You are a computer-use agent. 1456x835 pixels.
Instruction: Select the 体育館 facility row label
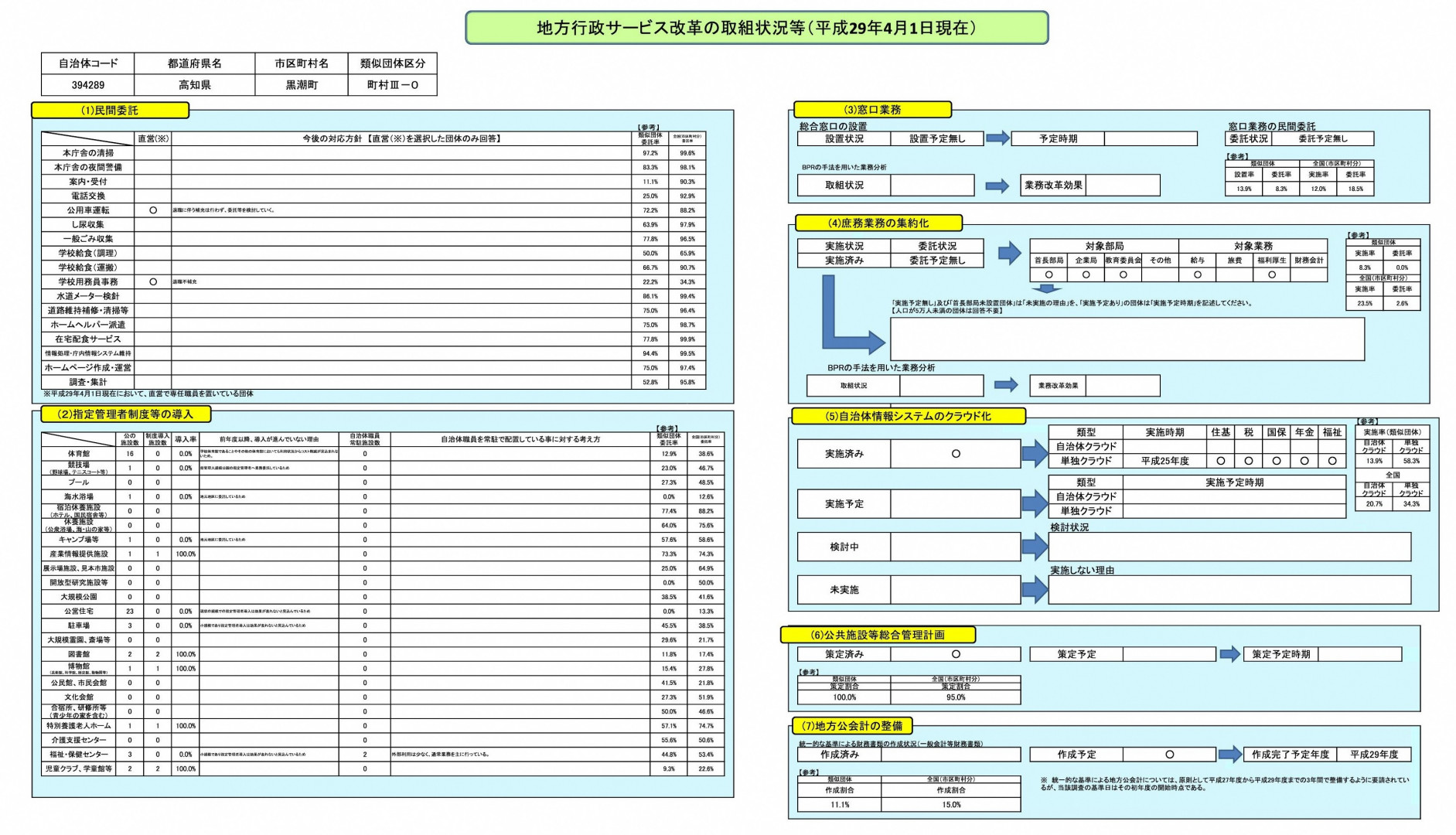coord(79,454)
